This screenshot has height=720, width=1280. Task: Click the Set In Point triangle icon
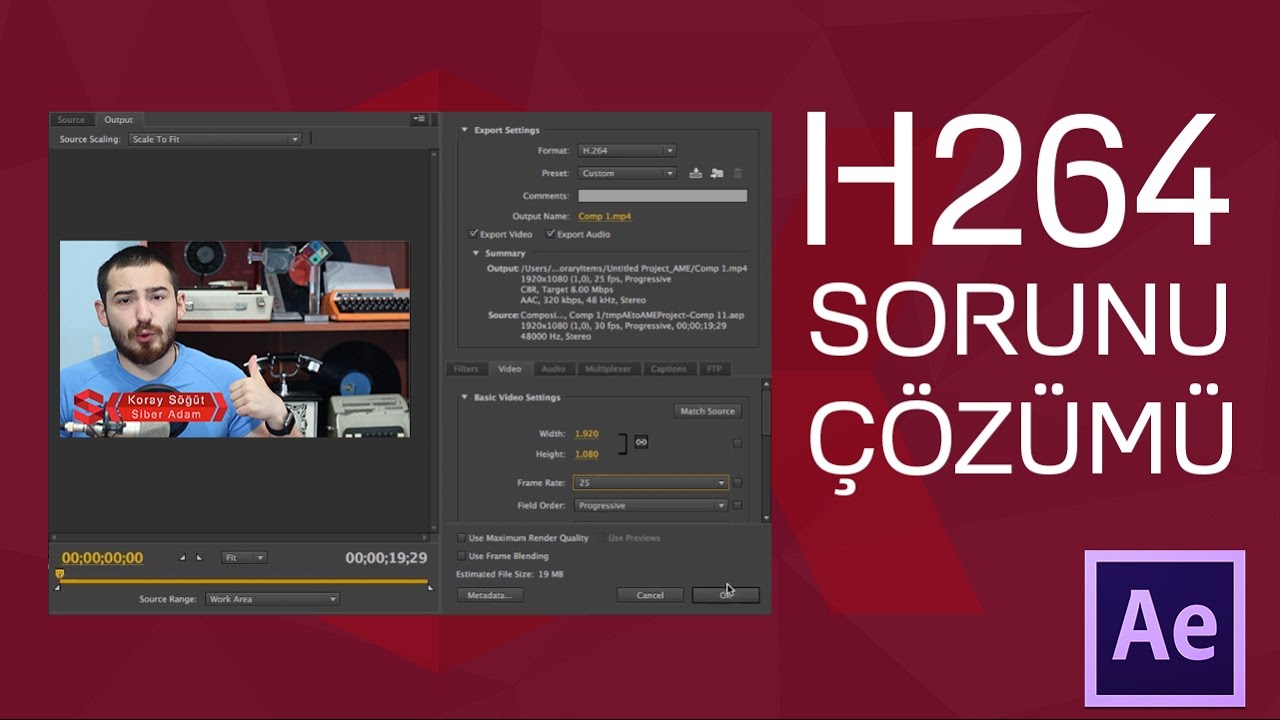[x=182, y=558]
